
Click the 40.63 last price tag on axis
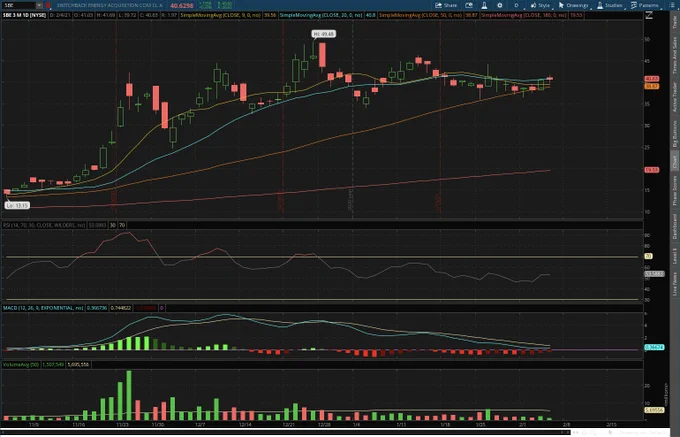[x=652, y=79]
